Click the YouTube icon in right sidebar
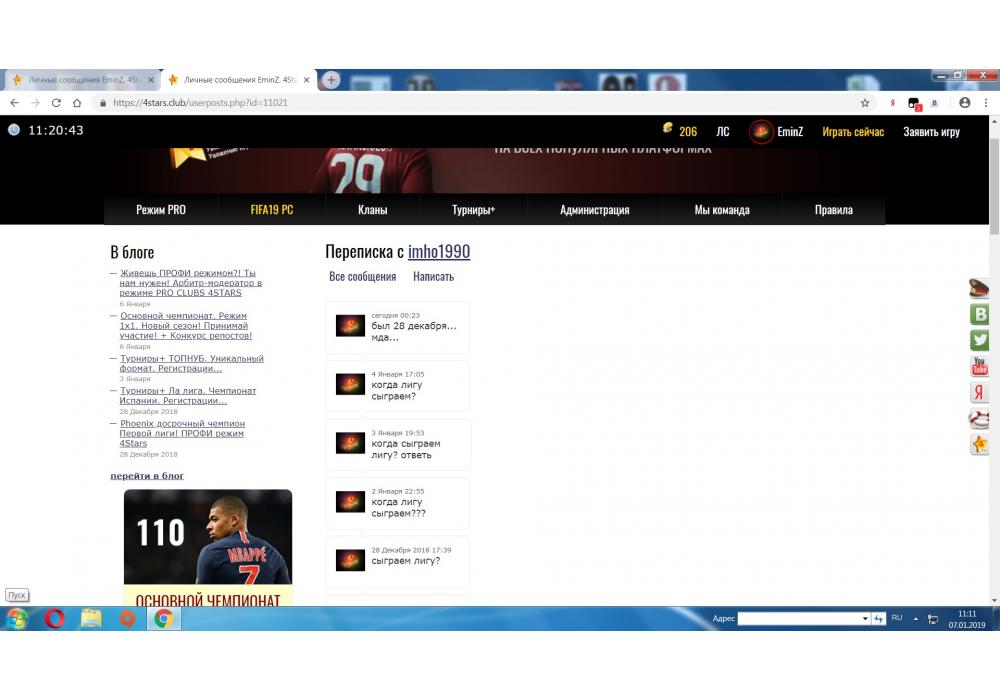 click(x=980, y=366)
